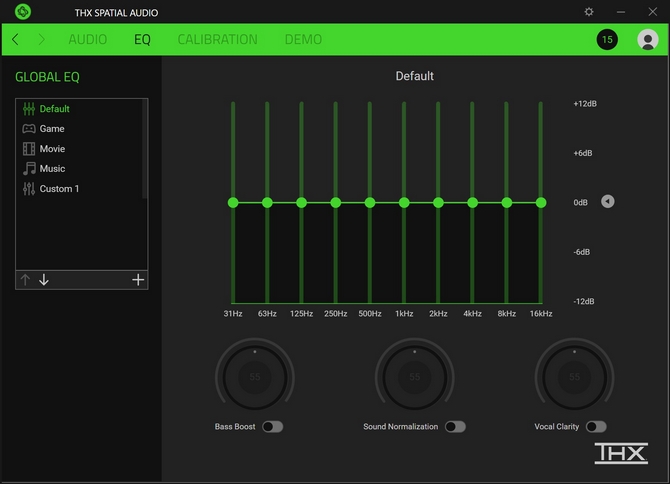Open the user profile avatar
This screenshot has height=484, width=670.
point(647,39)
